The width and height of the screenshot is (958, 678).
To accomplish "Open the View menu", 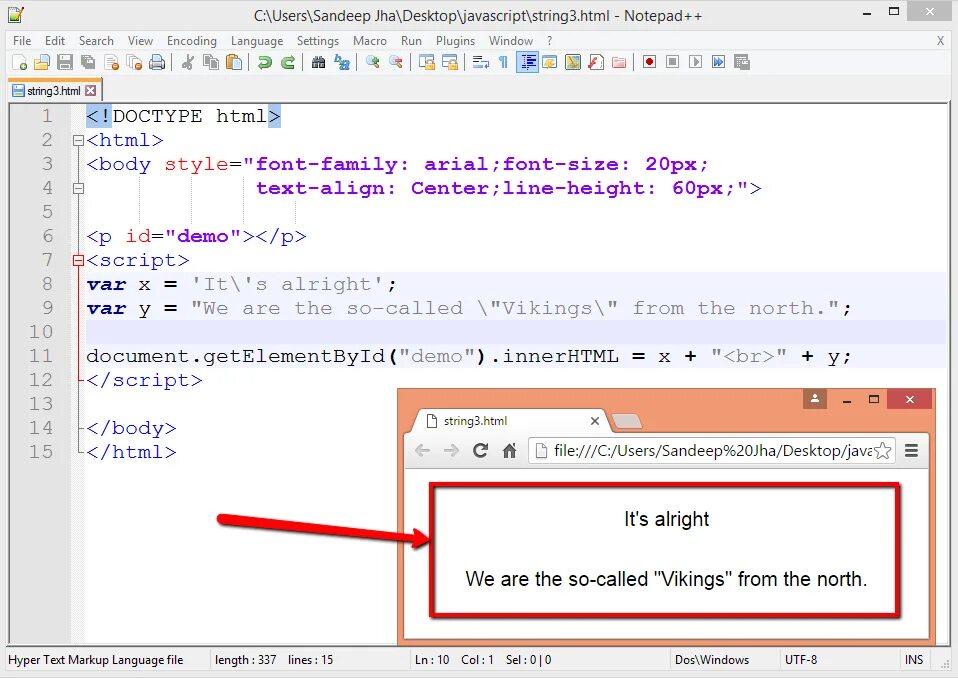I will click(140, 40).
